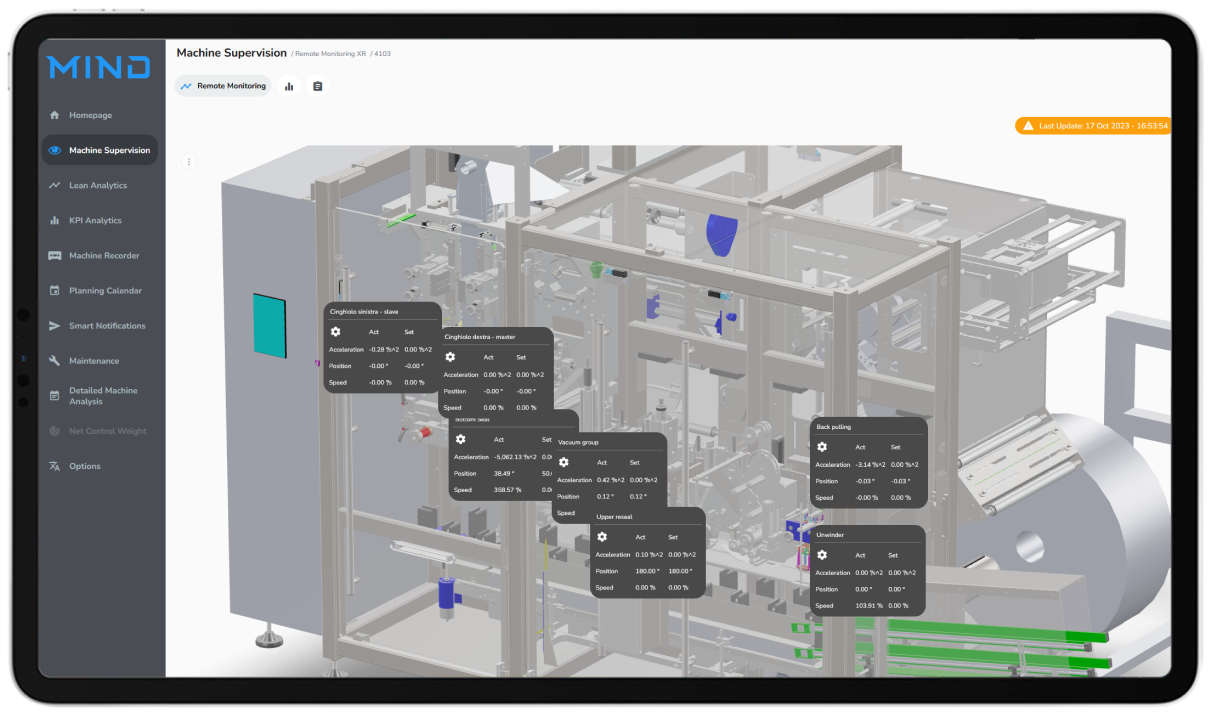Click the Machine Supervision eye icon
1211x716 pixels.
(x=55, y=150)
